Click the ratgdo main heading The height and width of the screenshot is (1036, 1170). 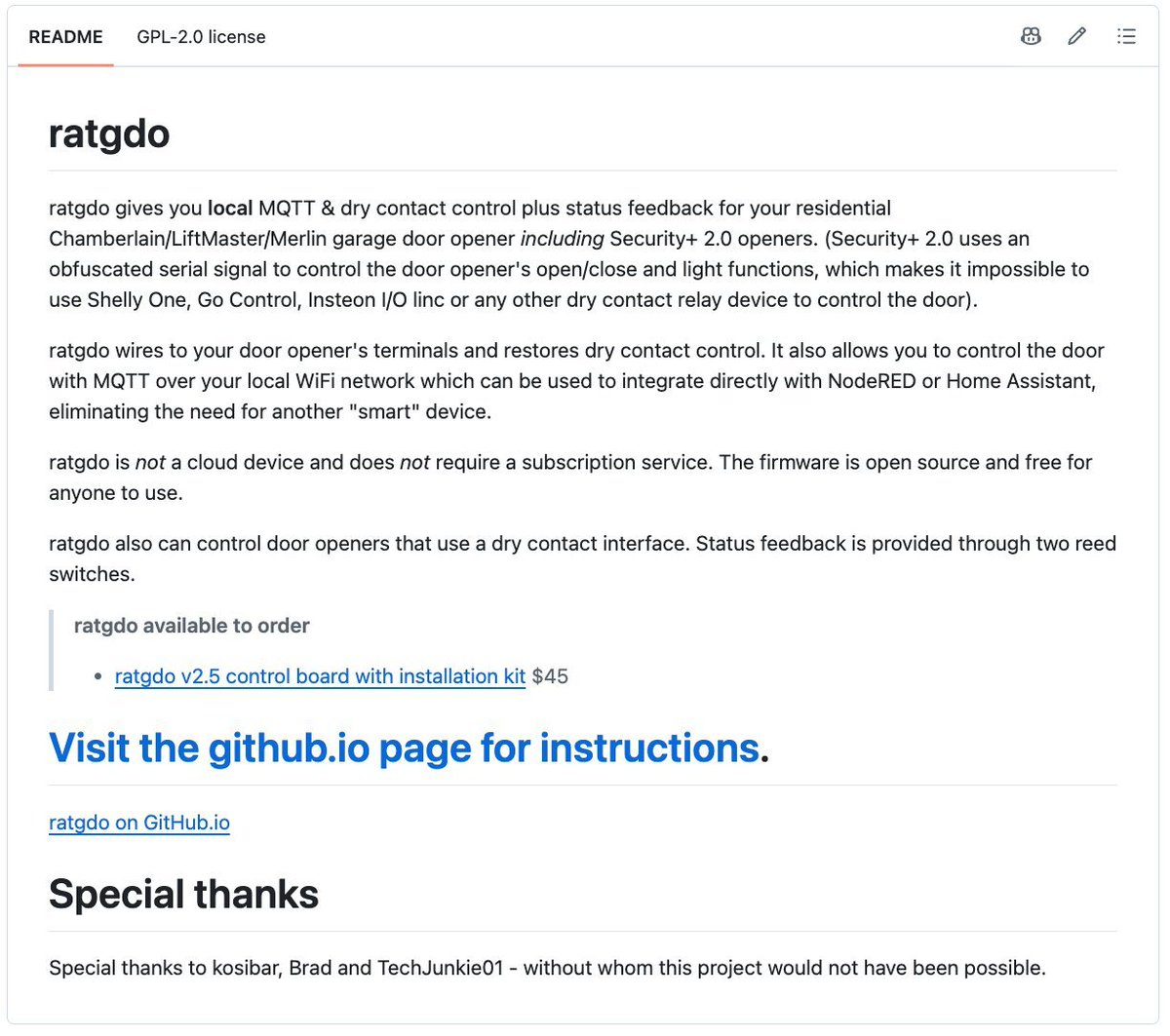(109, 134)
